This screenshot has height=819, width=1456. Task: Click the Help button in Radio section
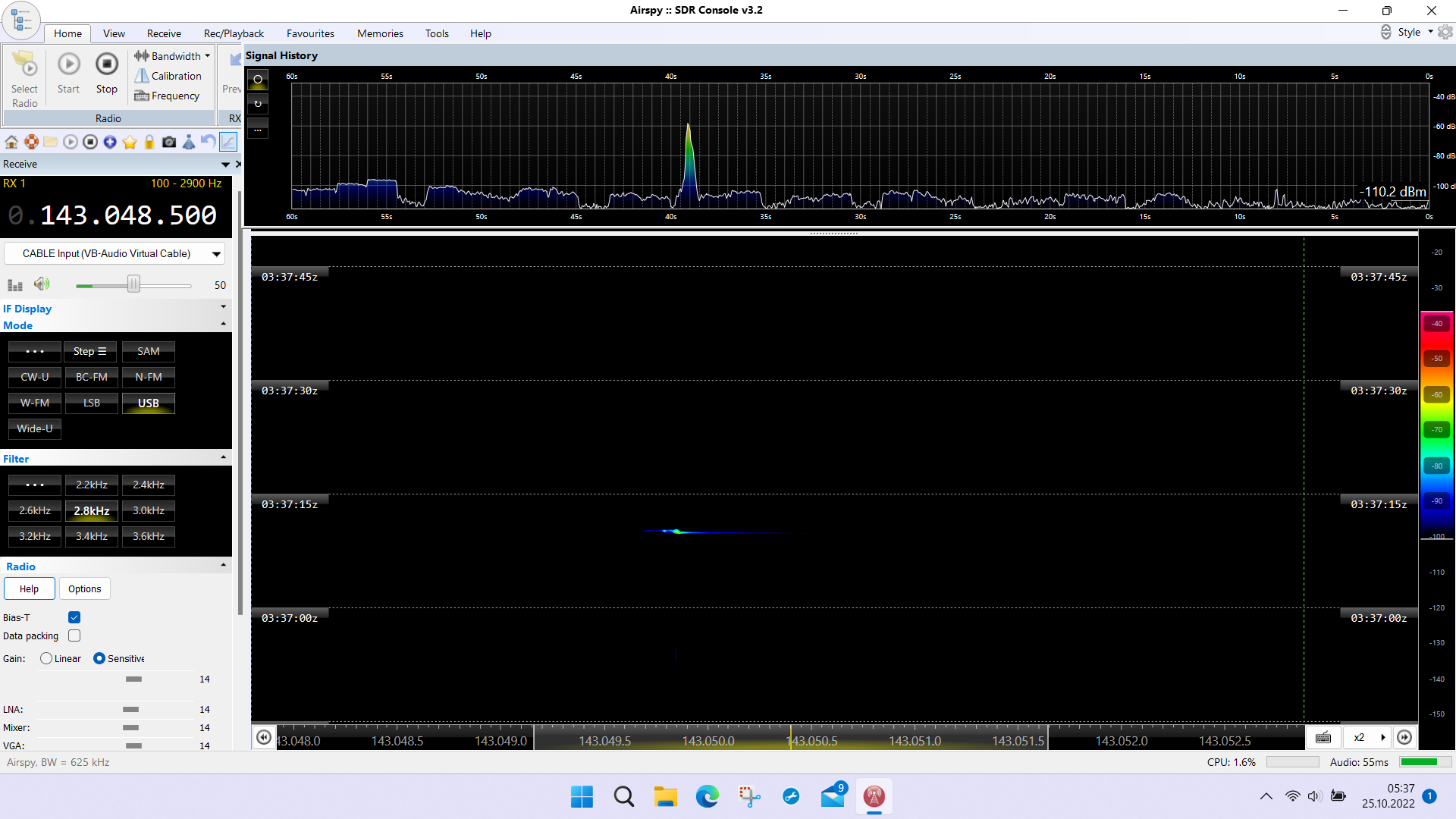[29, 588]
